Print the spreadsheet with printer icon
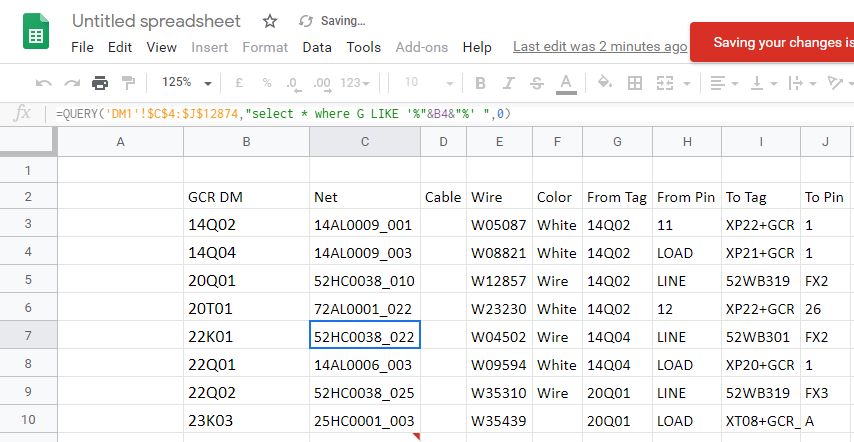854x442 pixels. [100, 83]
